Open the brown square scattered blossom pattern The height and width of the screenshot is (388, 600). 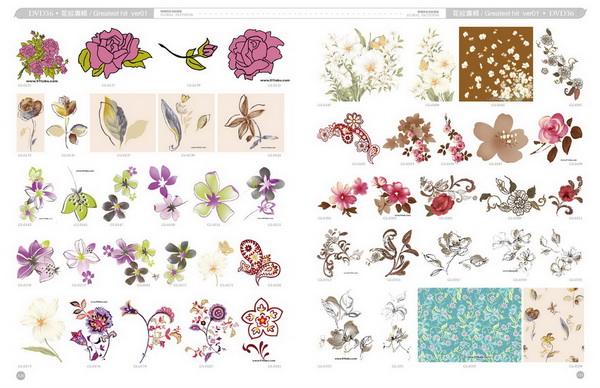[x=496, y=64]
